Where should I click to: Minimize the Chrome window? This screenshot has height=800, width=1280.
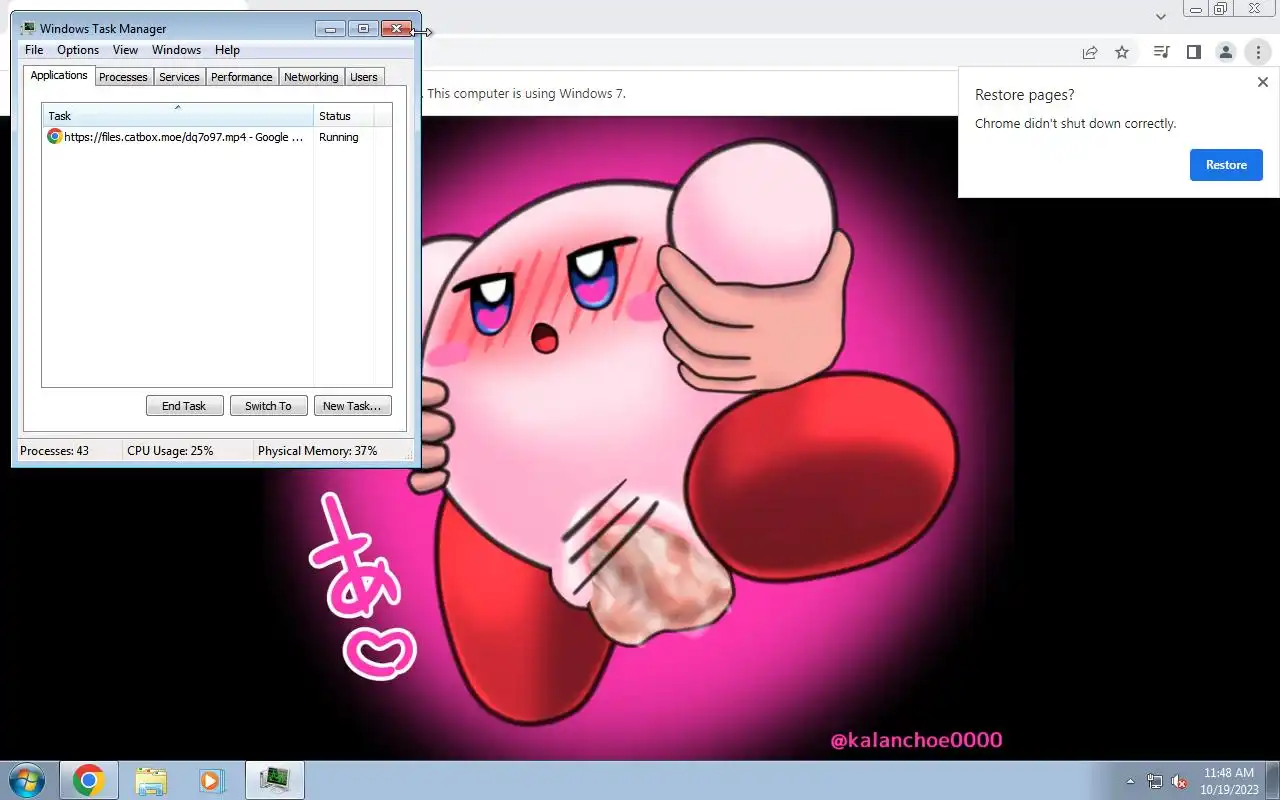coord(1196,8)
